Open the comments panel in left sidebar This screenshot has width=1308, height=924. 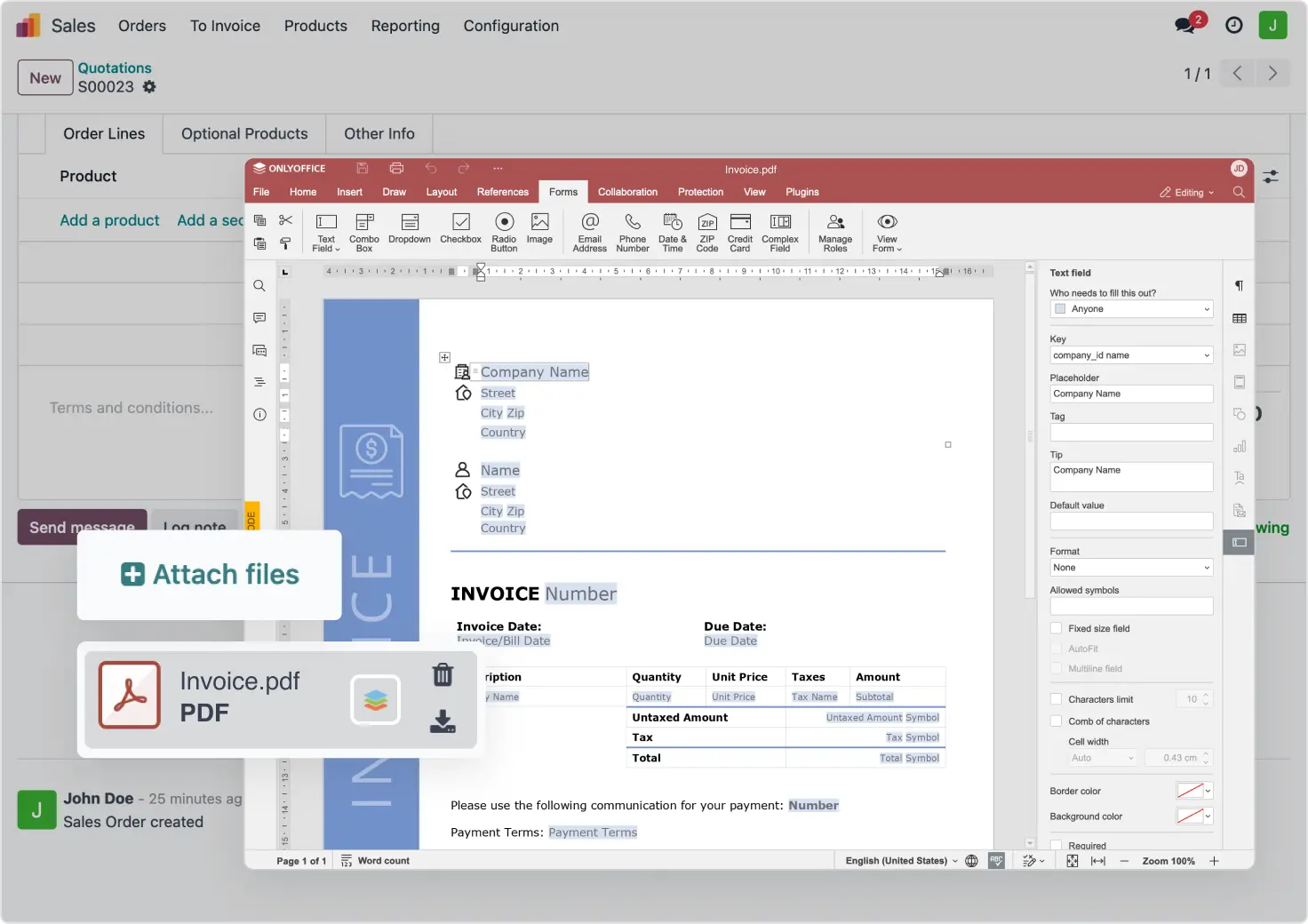point(259,318)
